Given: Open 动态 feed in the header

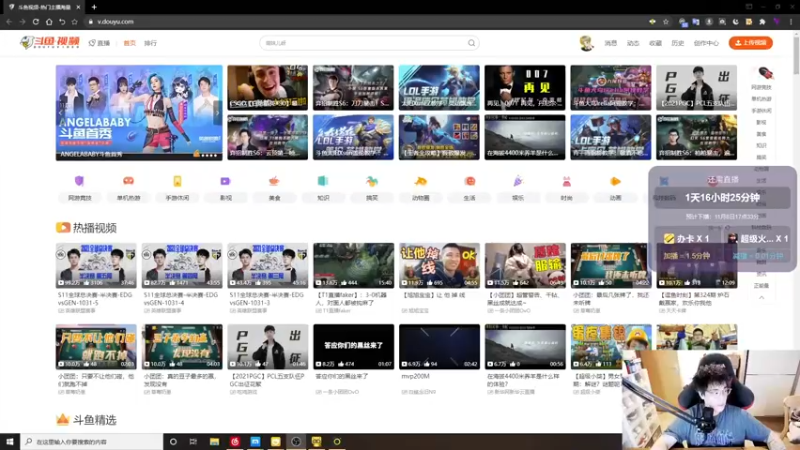Looking at the screenshot, I should coord(633,43).
